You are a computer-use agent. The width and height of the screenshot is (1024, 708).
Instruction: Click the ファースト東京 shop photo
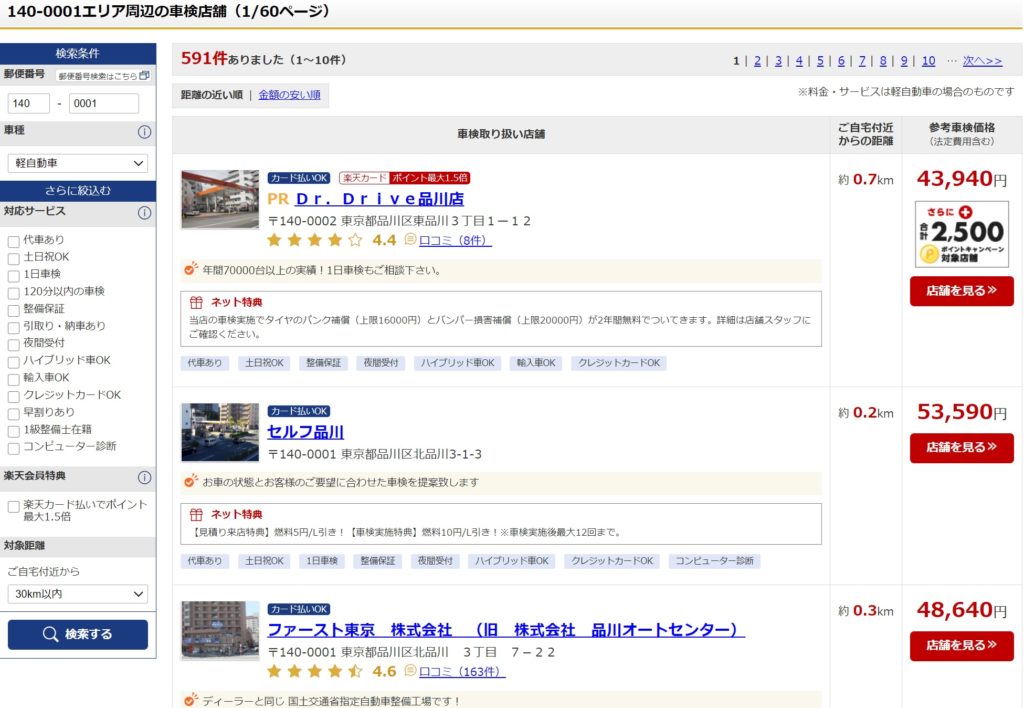pyautogui.click(x=220, y=630)
